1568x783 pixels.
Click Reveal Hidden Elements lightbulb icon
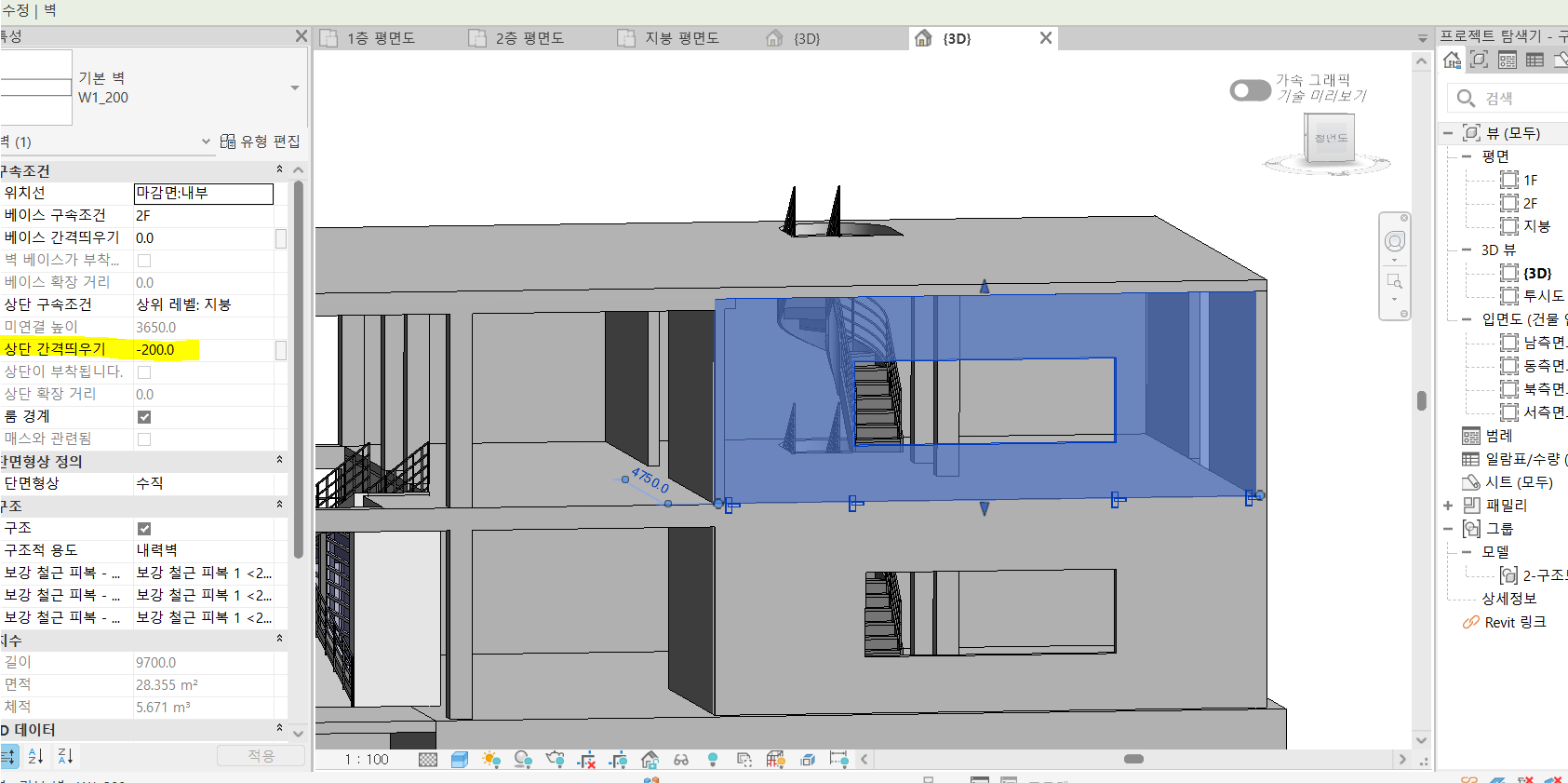[713, 760]
